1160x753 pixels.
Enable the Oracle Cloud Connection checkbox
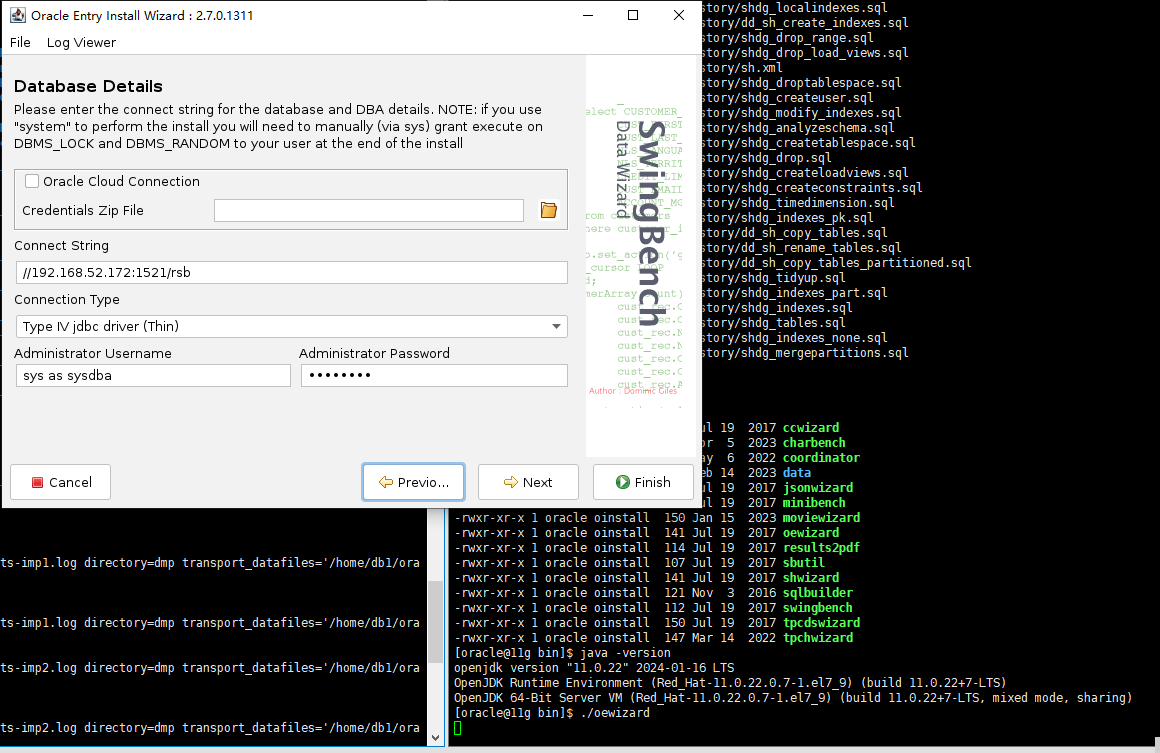point(32,181)
